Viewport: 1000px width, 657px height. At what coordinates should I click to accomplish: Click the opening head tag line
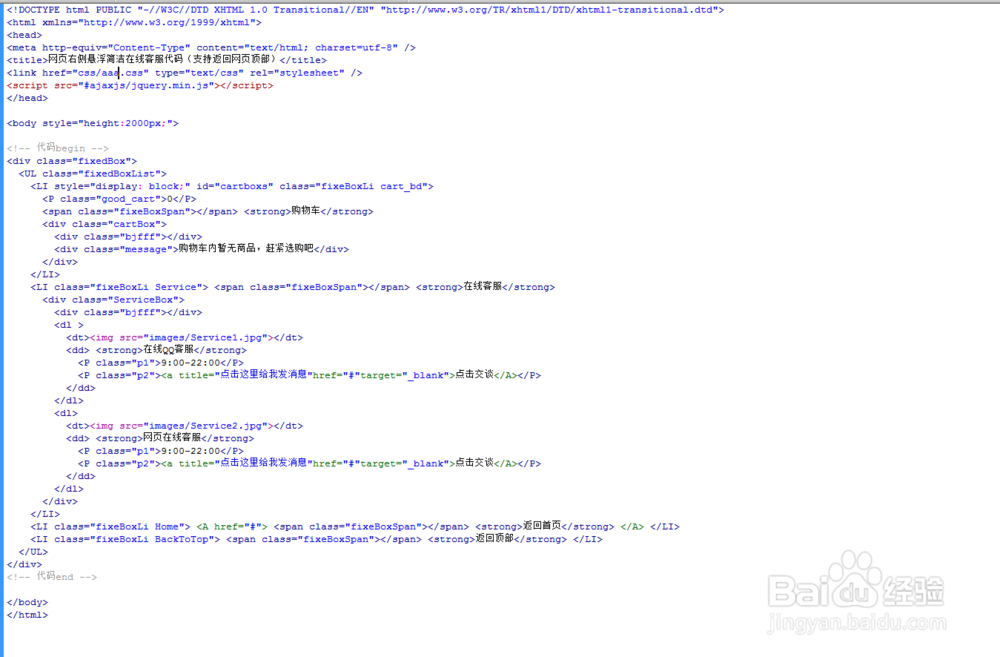24,35
